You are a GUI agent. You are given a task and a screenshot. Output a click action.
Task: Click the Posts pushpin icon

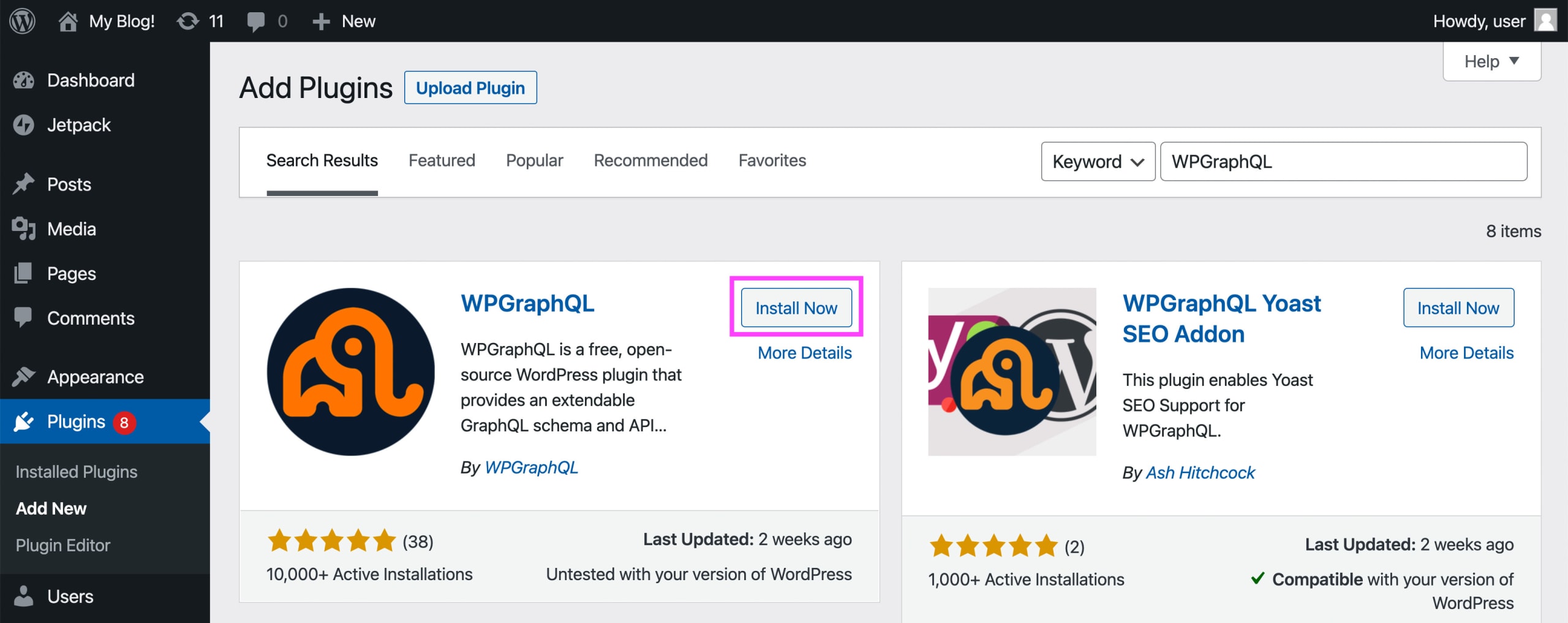pos(24,184)
